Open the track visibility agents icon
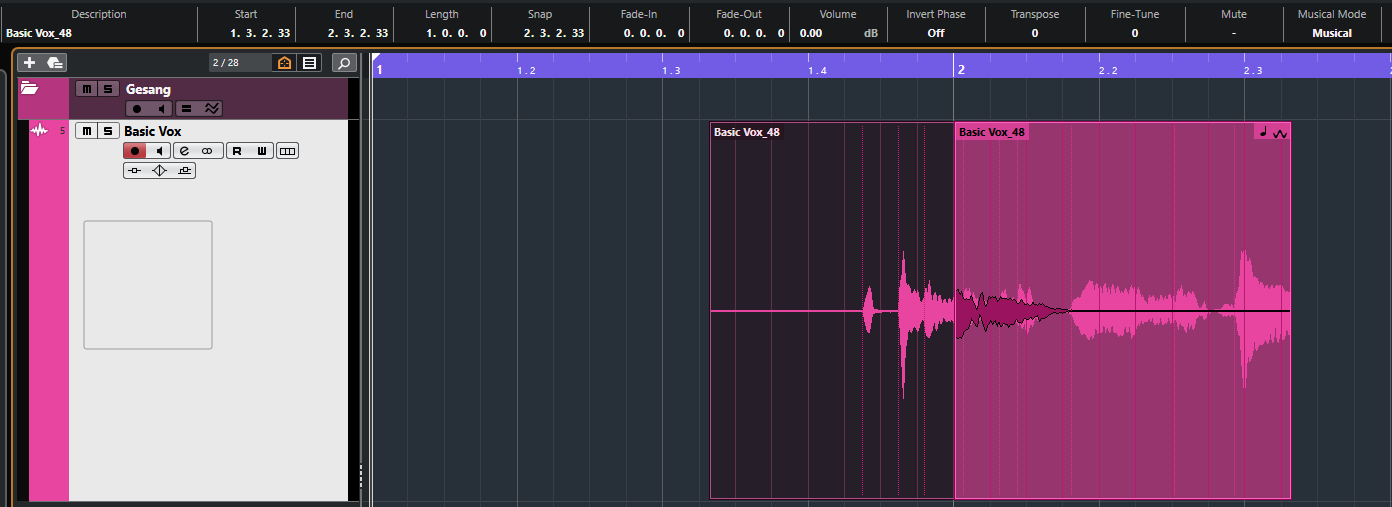1392x507 pixels. click(x=285, y=63)
